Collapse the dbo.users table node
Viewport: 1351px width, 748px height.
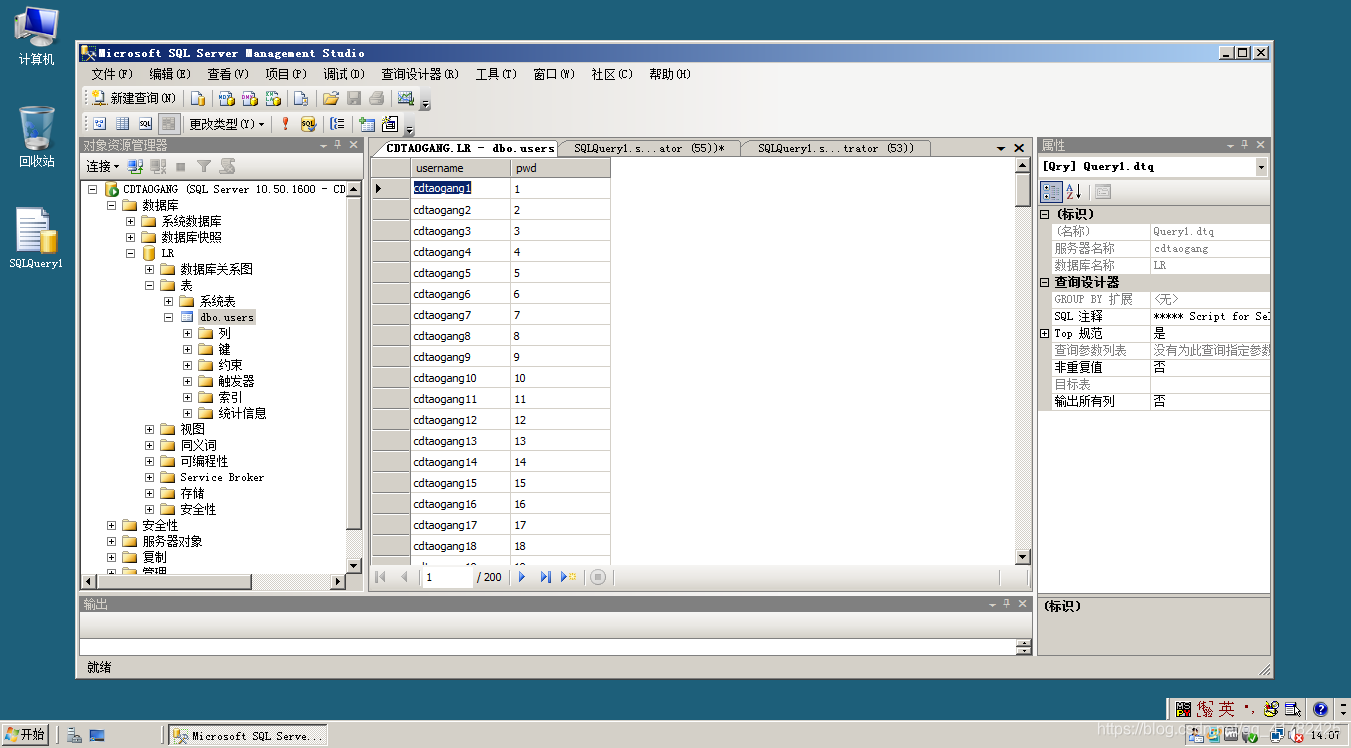pos(169,317)
